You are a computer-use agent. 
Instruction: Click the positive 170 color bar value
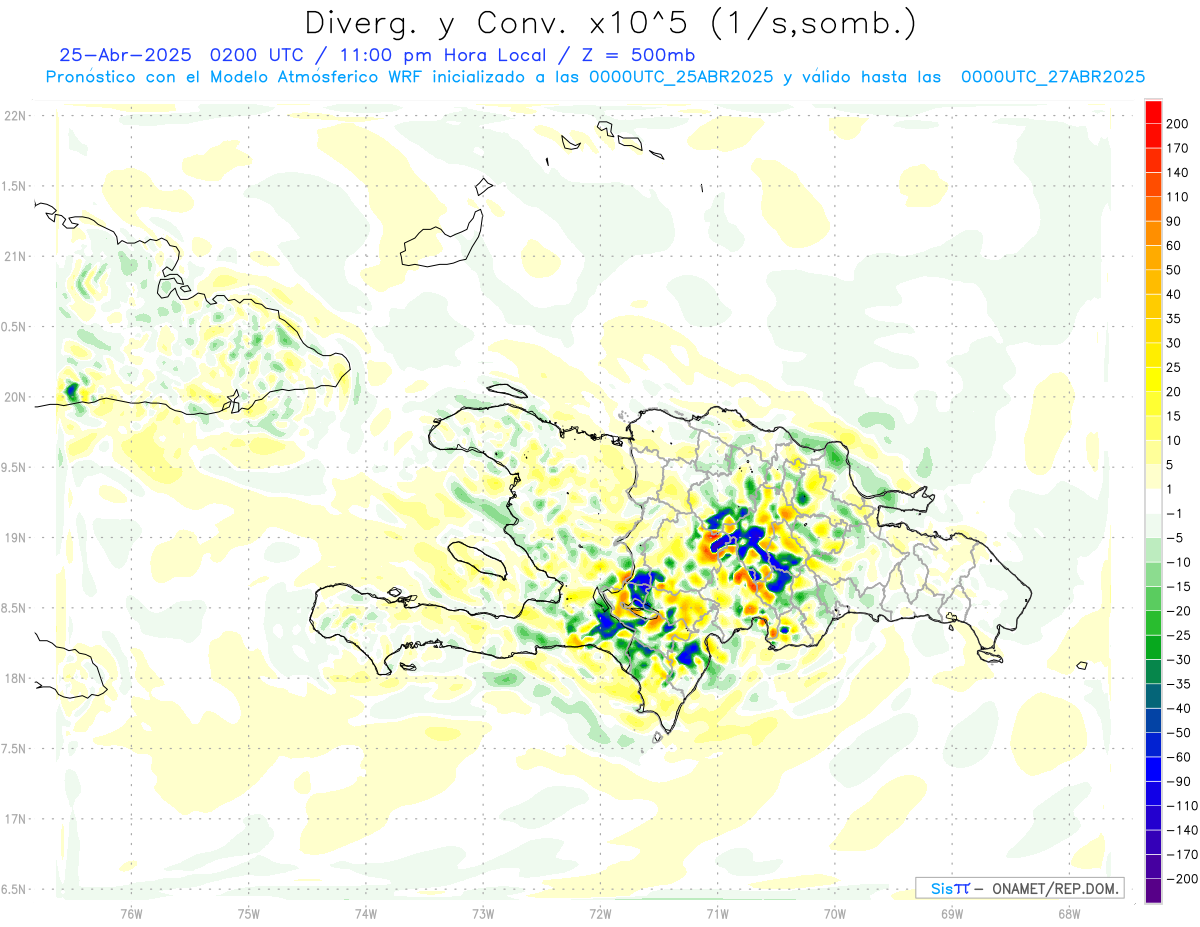pos(1178,148)
